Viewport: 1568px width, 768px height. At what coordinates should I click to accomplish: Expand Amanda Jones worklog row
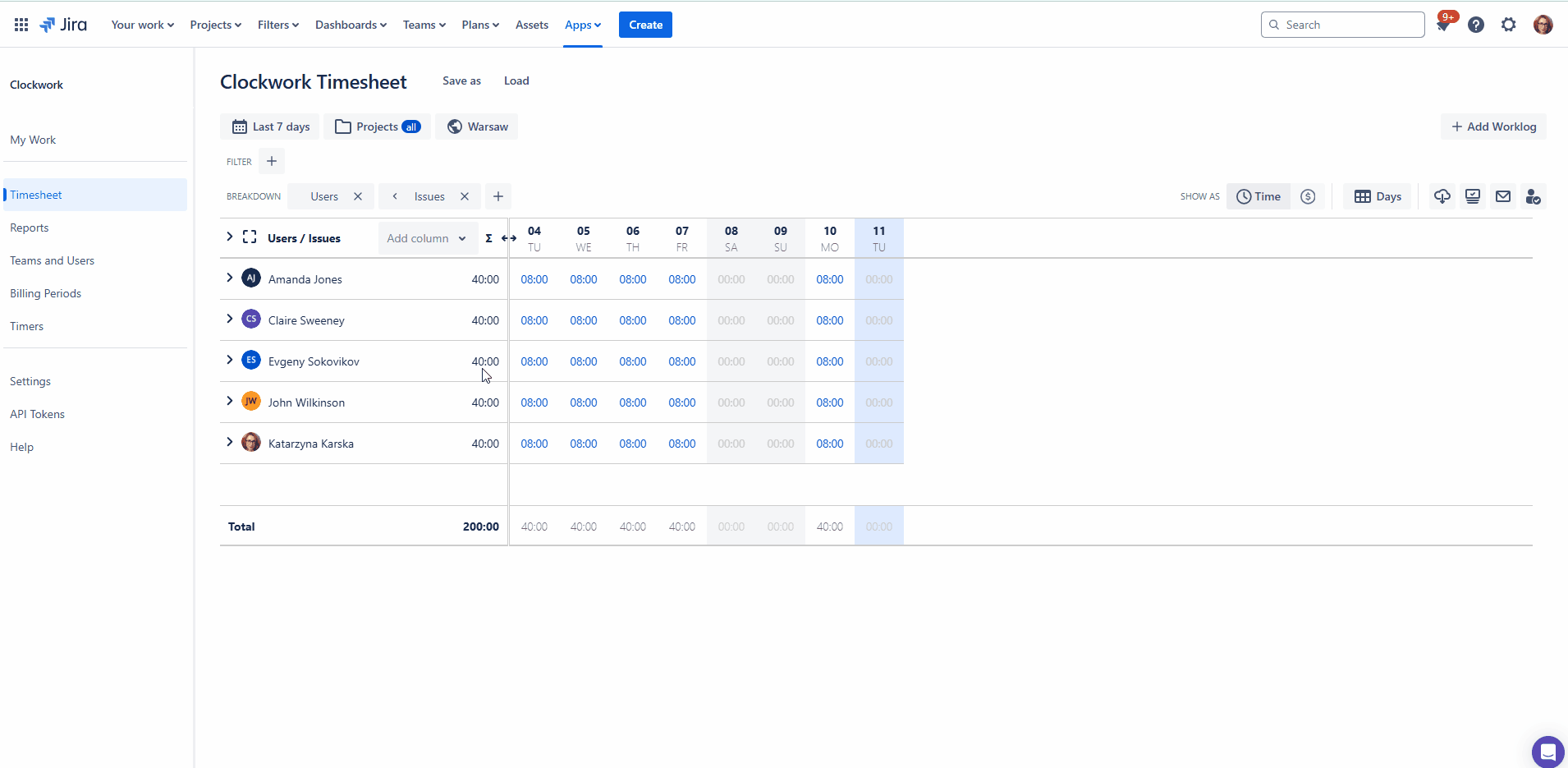229,278
